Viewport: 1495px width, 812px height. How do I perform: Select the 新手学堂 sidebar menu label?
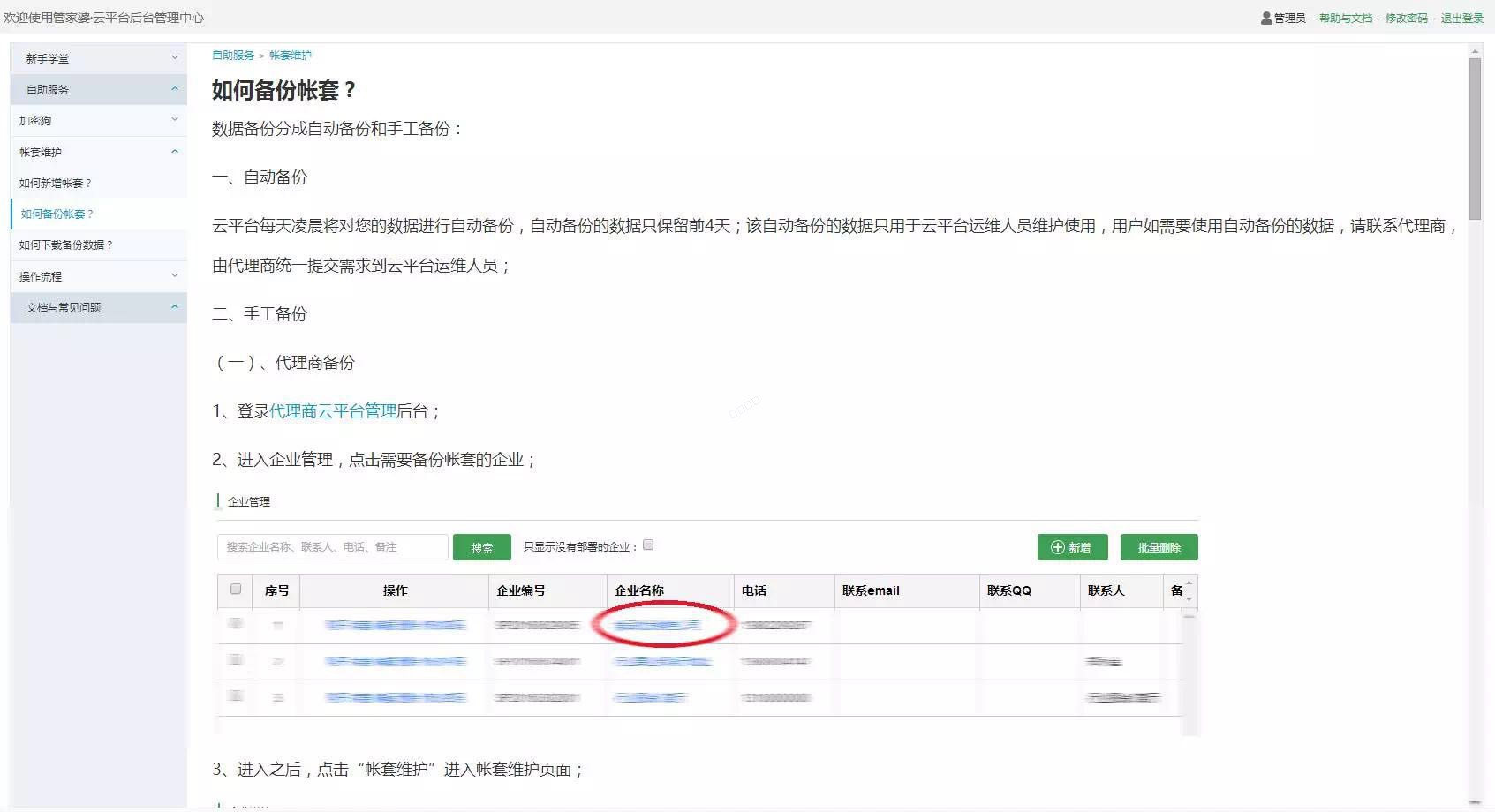[48, 58]
